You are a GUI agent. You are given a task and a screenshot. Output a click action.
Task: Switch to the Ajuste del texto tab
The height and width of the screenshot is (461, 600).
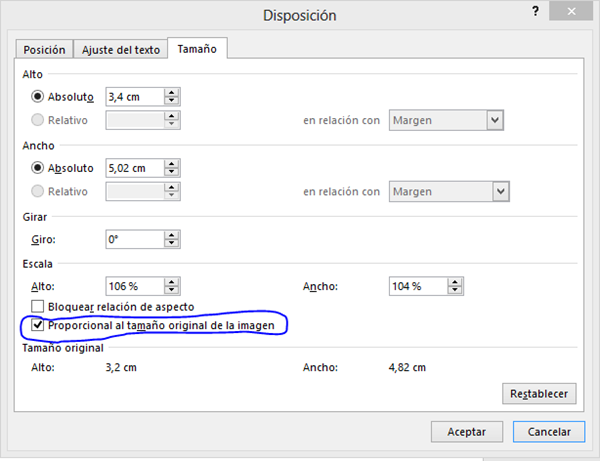click(121, 50)
